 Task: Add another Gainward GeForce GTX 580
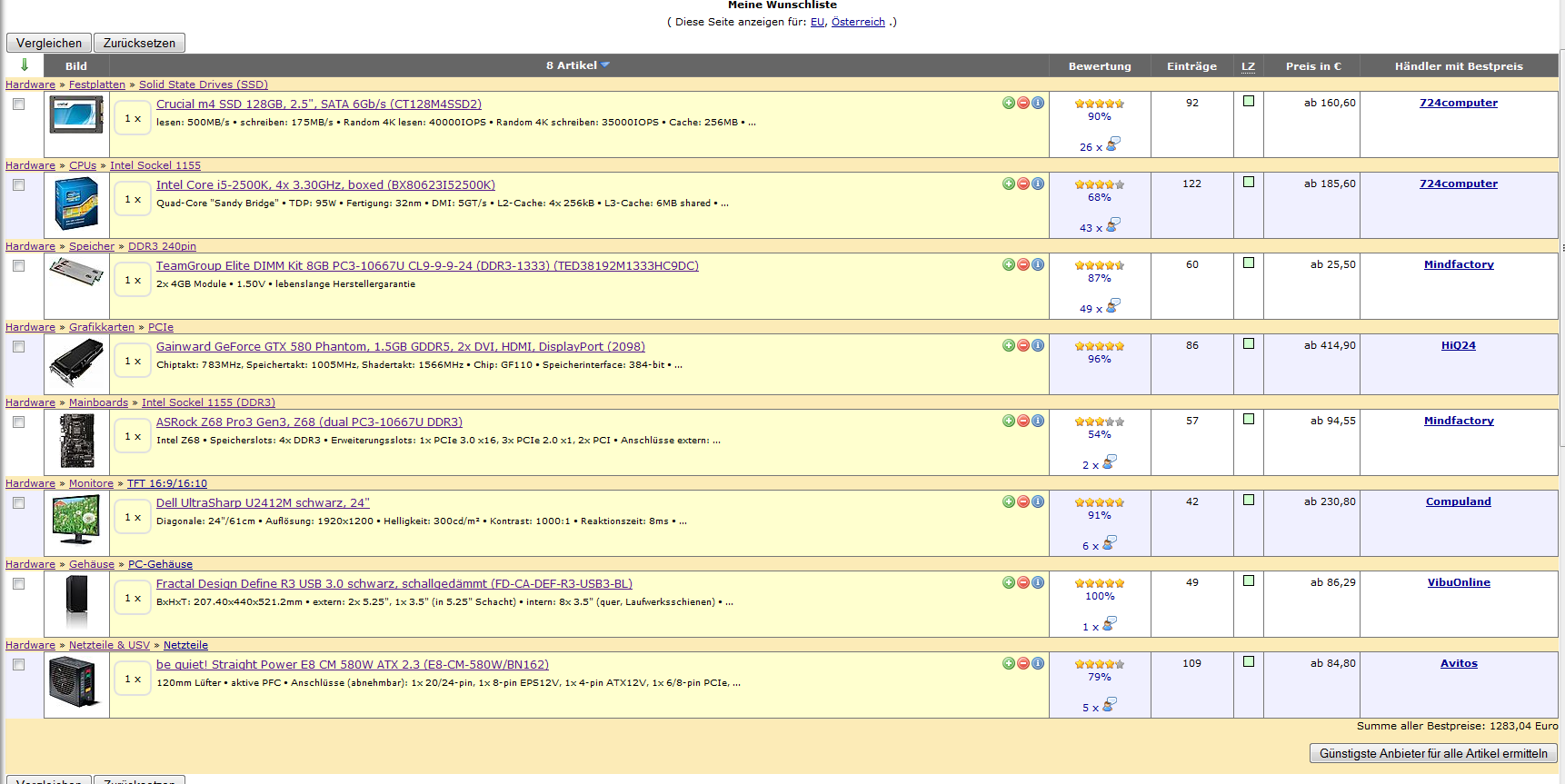pos(1009,345)
